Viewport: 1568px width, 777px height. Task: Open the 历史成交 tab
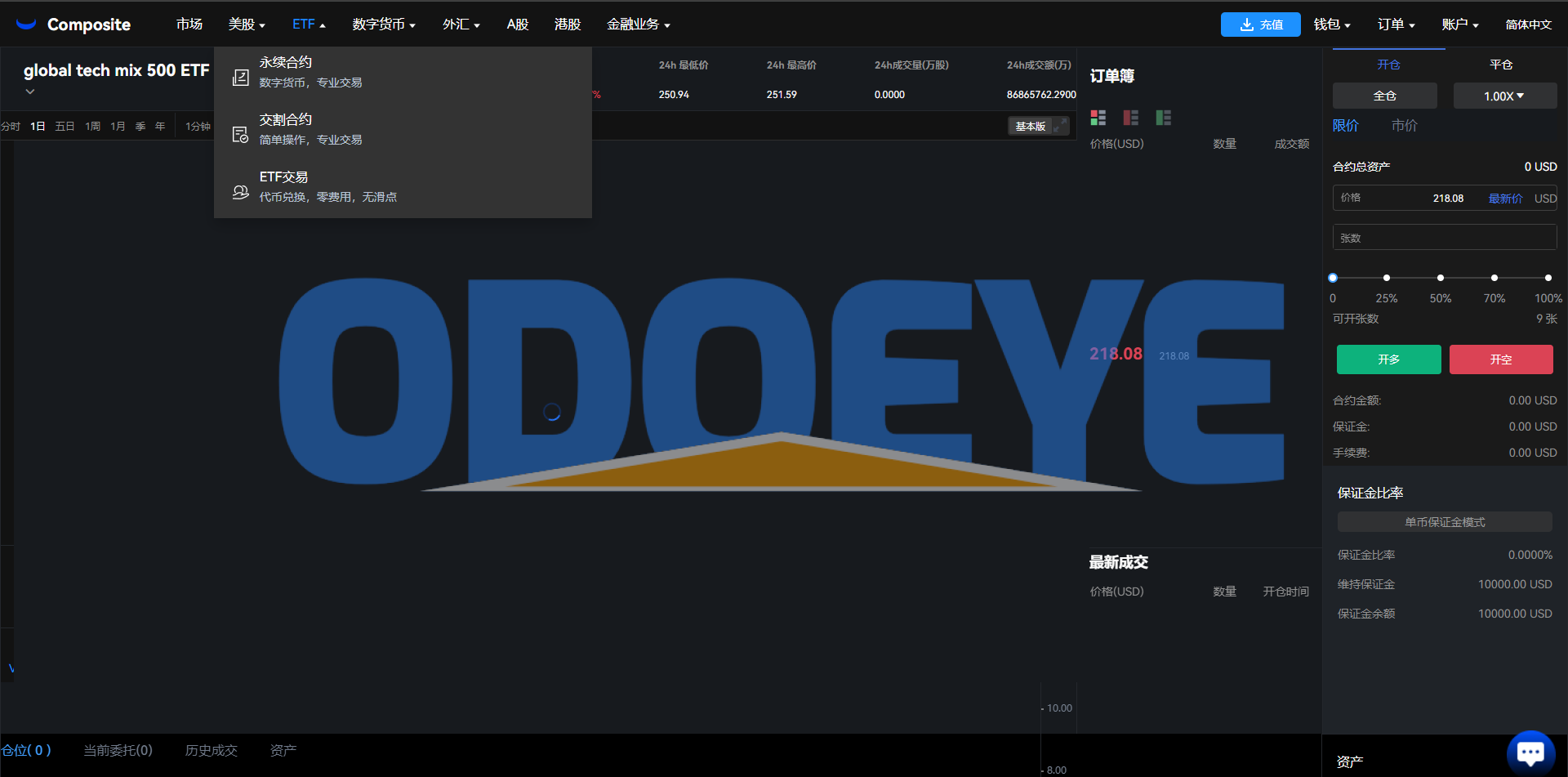212,750
